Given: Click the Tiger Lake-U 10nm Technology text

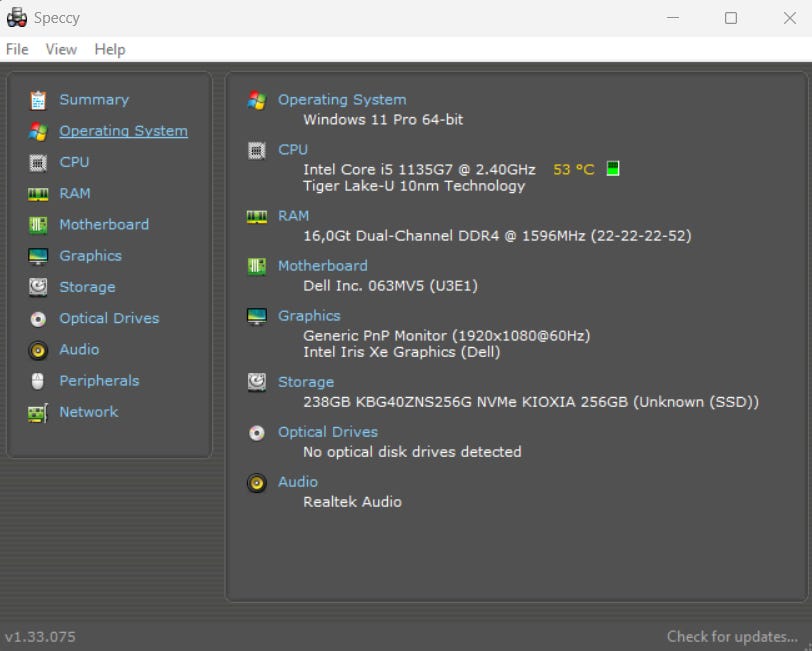Looking at the screenshot, I should 414,186.
